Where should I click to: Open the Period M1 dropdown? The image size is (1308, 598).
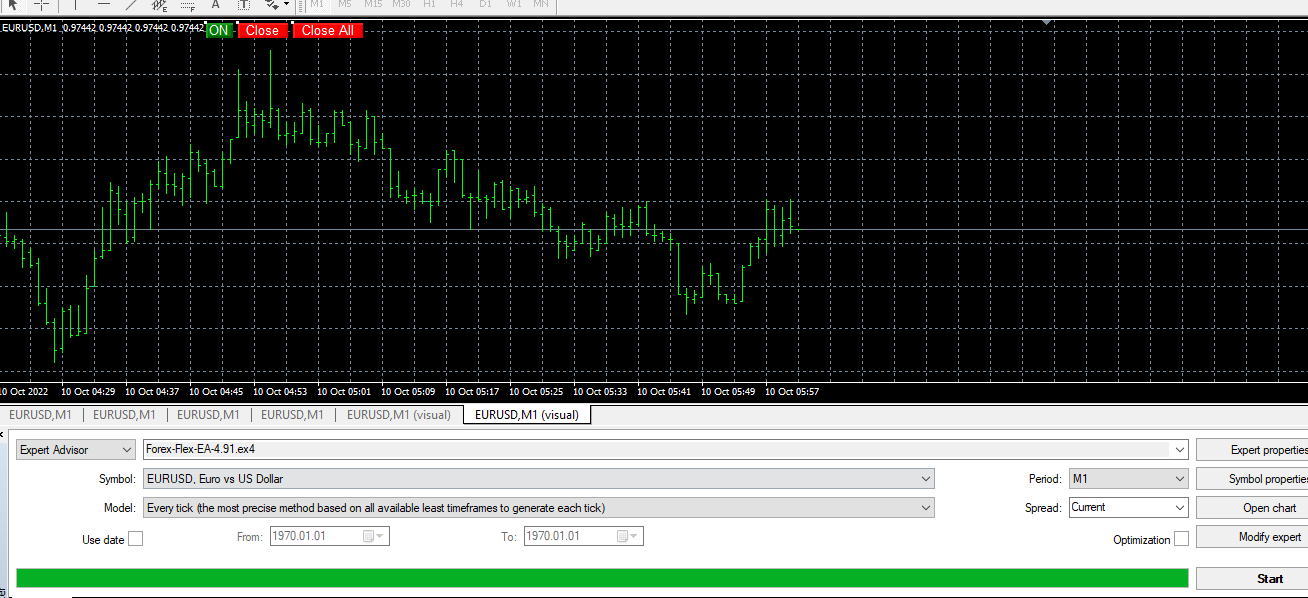[x=1128, y=479]
